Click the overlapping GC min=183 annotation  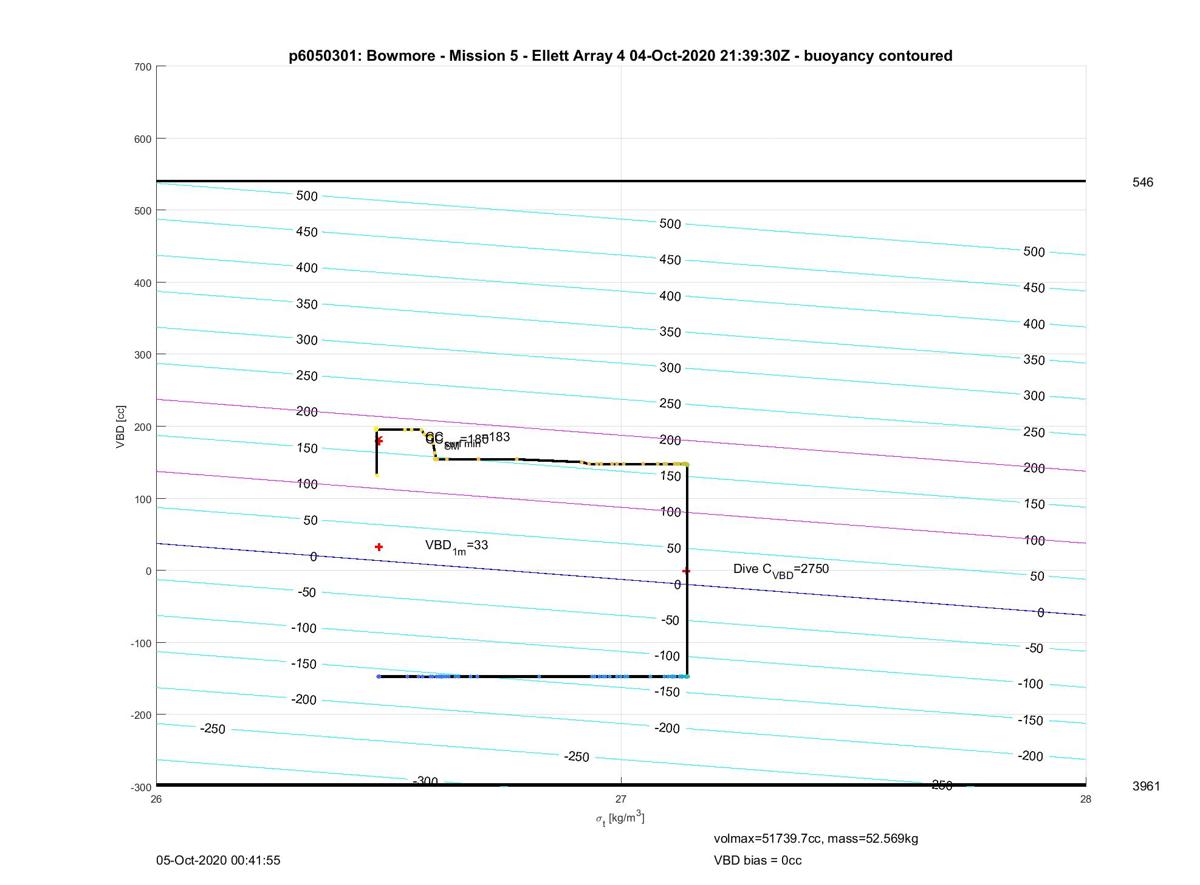pyautogui.click(x=467, y=439)
